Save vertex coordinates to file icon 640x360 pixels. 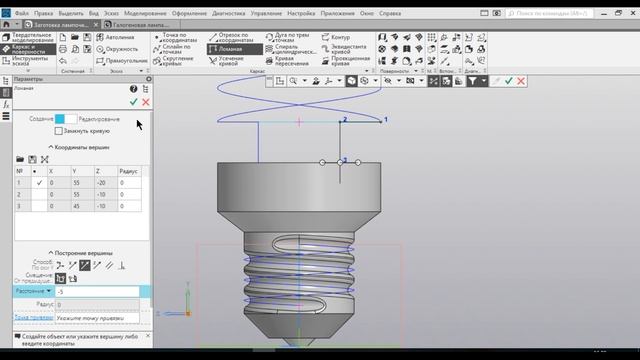(x=32, y=159)
